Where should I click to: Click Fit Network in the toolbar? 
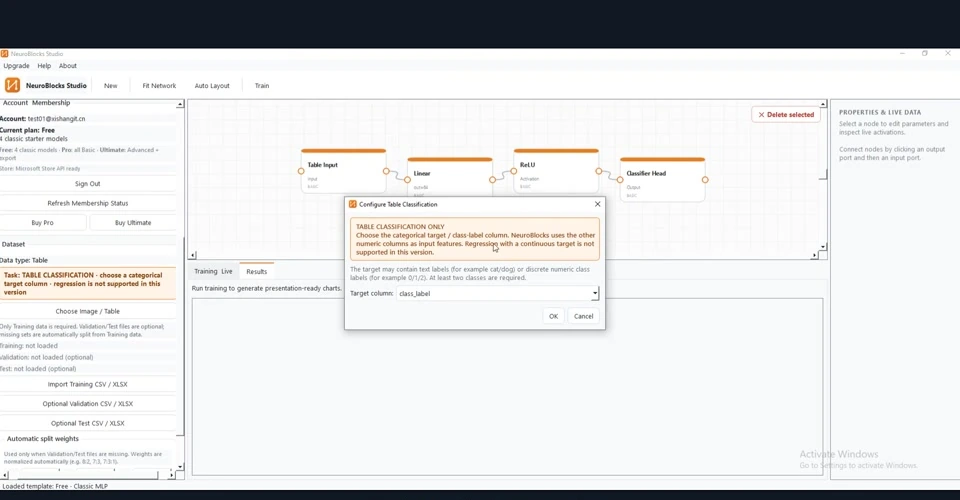[x=159, y=86]
